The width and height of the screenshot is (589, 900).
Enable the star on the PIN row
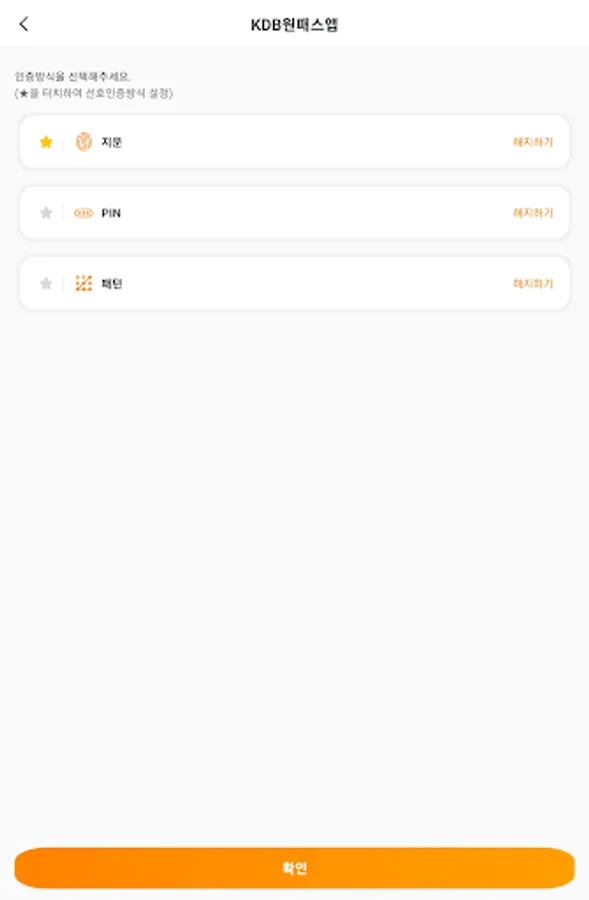click(44, 212)
